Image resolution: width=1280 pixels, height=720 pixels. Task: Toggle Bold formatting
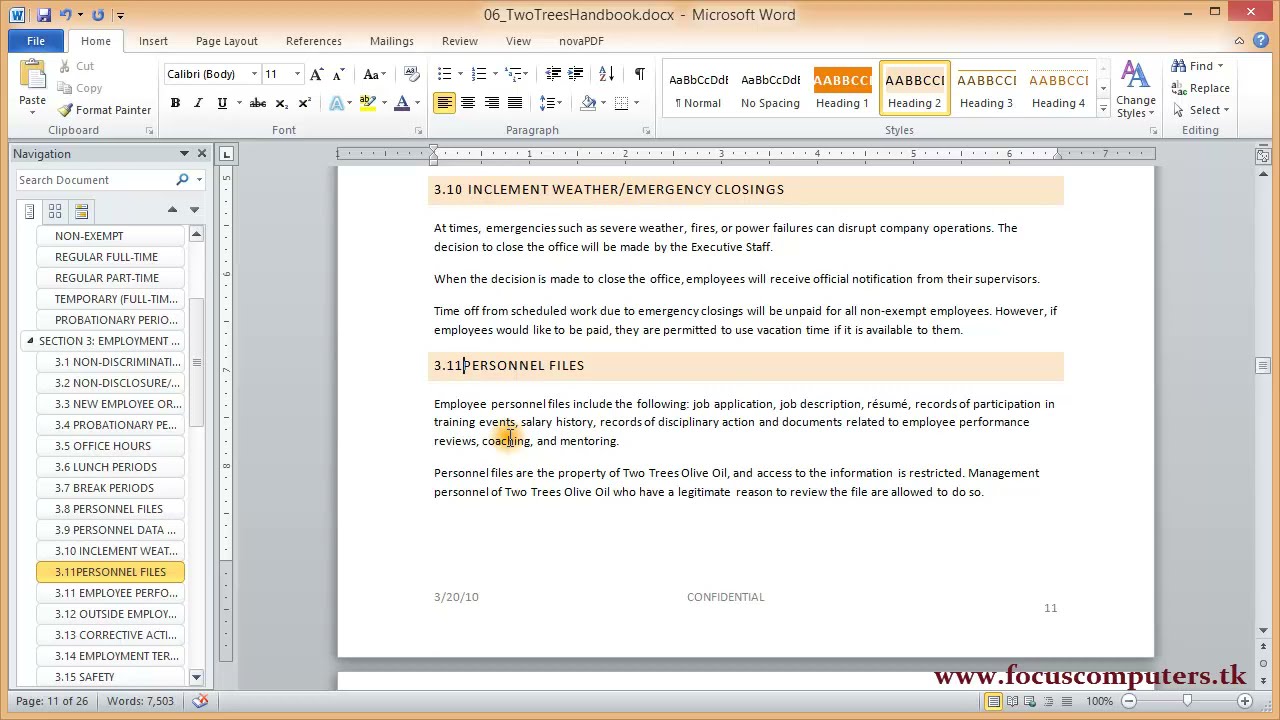(175, 103)
